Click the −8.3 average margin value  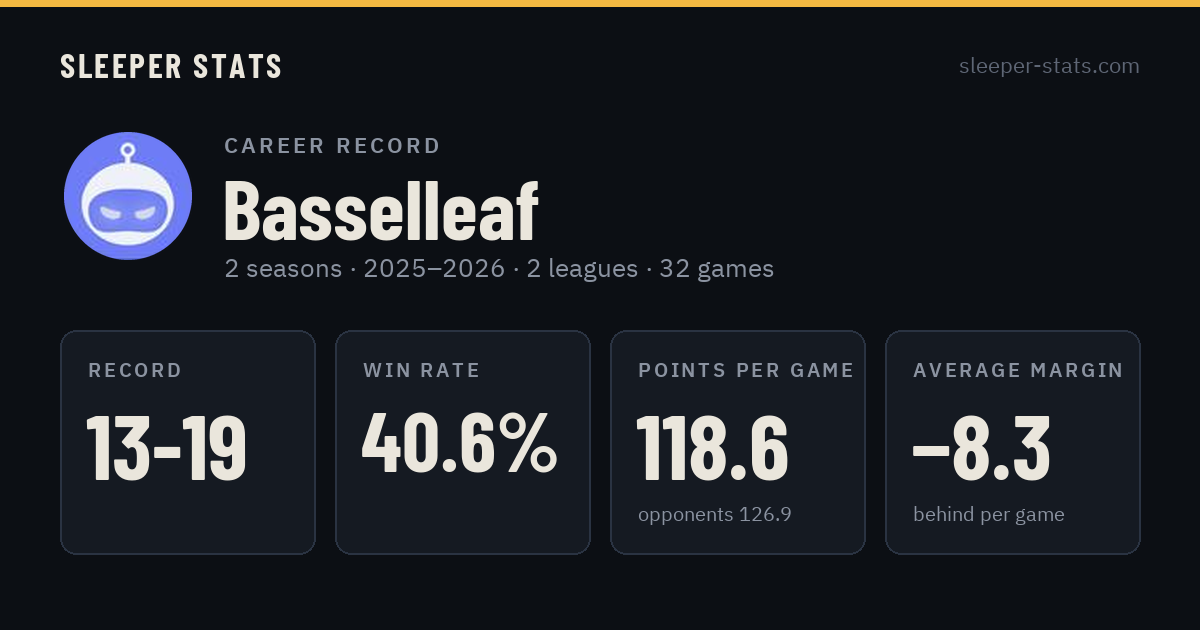coord(981,447)
